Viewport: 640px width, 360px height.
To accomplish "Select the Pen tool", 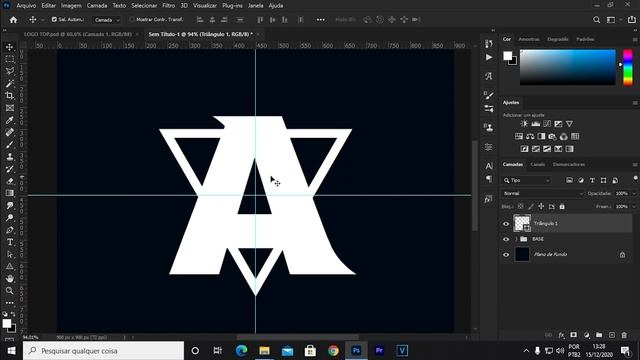I will (9, 230).
